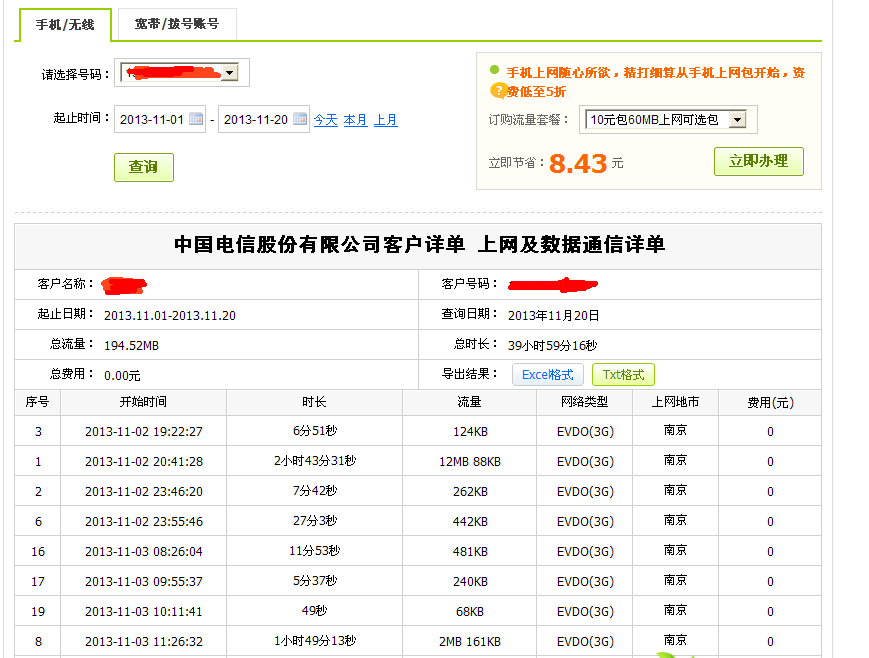Click the traffic cell 68KB
The image size is (869, 658).
(470, 611)
